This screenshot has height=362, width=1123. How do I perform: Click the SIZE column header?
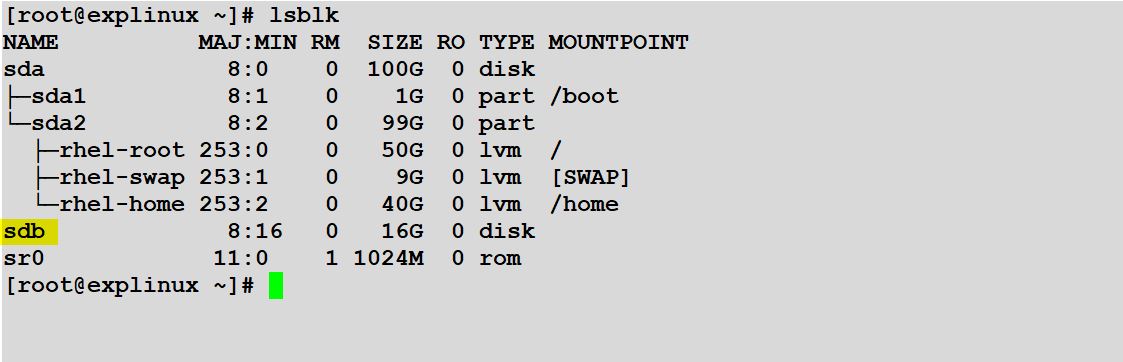pyautogui.click(x=395, y=42)
